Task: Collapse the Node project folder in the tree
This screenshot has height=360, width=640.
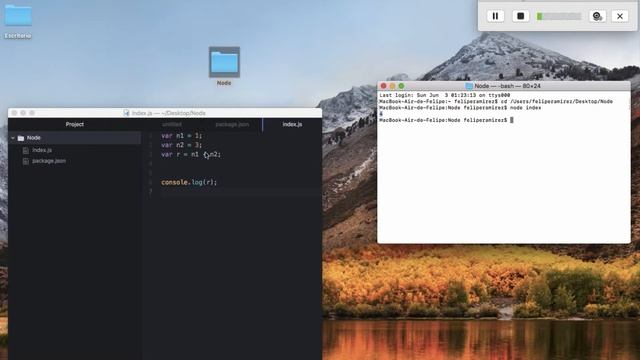Action: (13, 138)
